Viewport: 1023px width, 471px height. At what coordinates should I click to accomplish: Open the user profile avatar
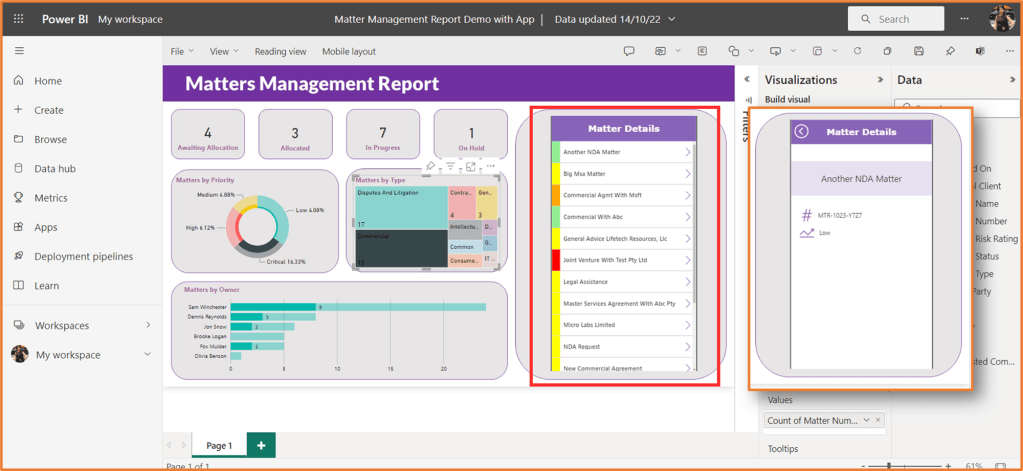[1001, 18]
